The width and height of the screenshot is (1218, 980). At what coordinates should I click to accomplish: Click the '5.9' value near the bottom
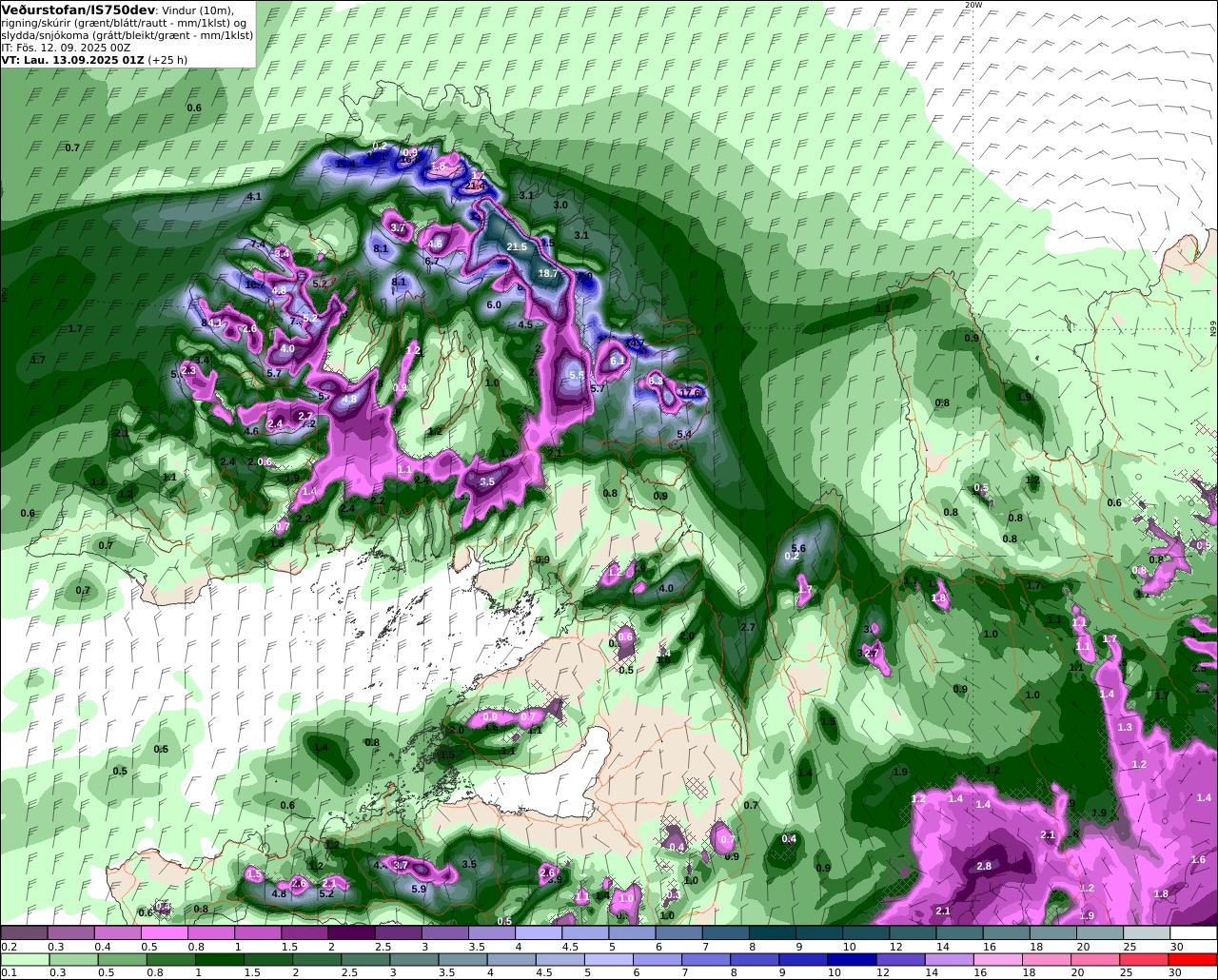point(419,889)
